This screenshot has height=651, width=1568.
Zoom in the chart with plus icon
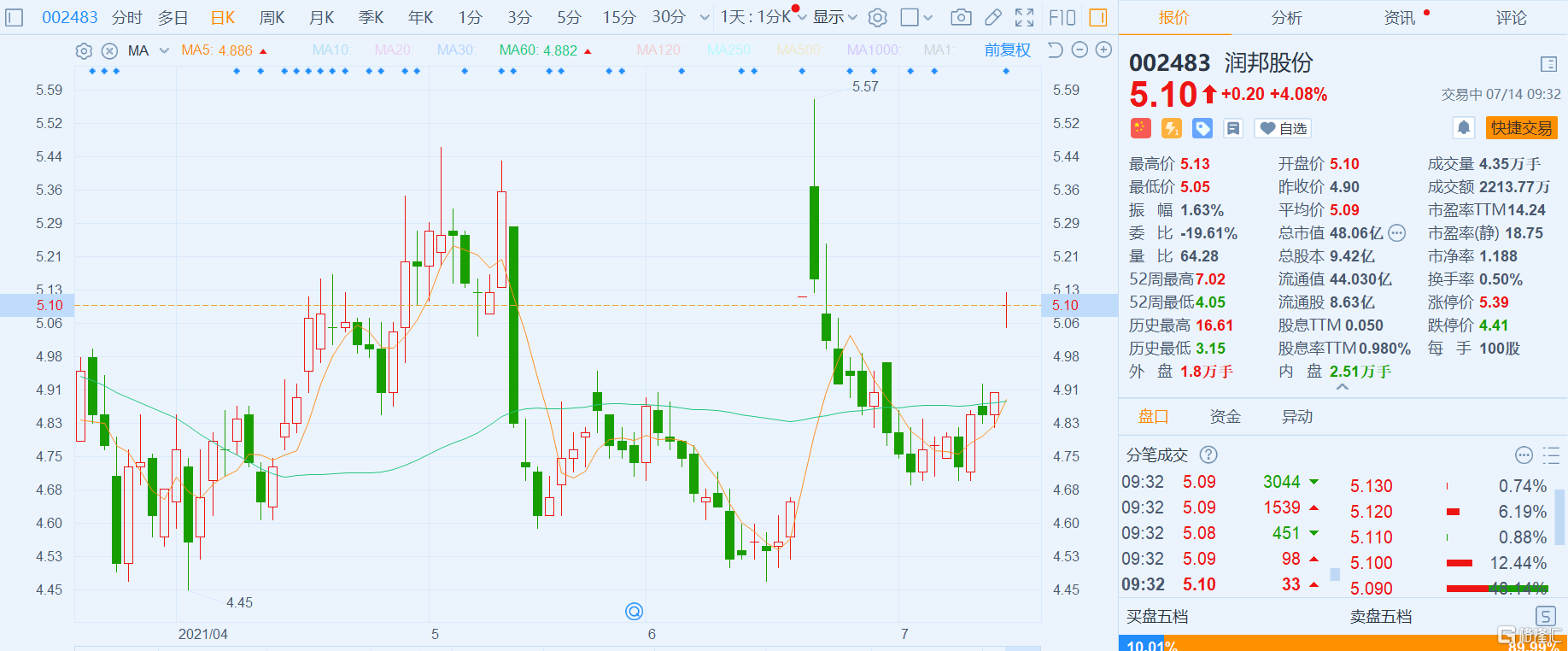[x=1103, y=50]
